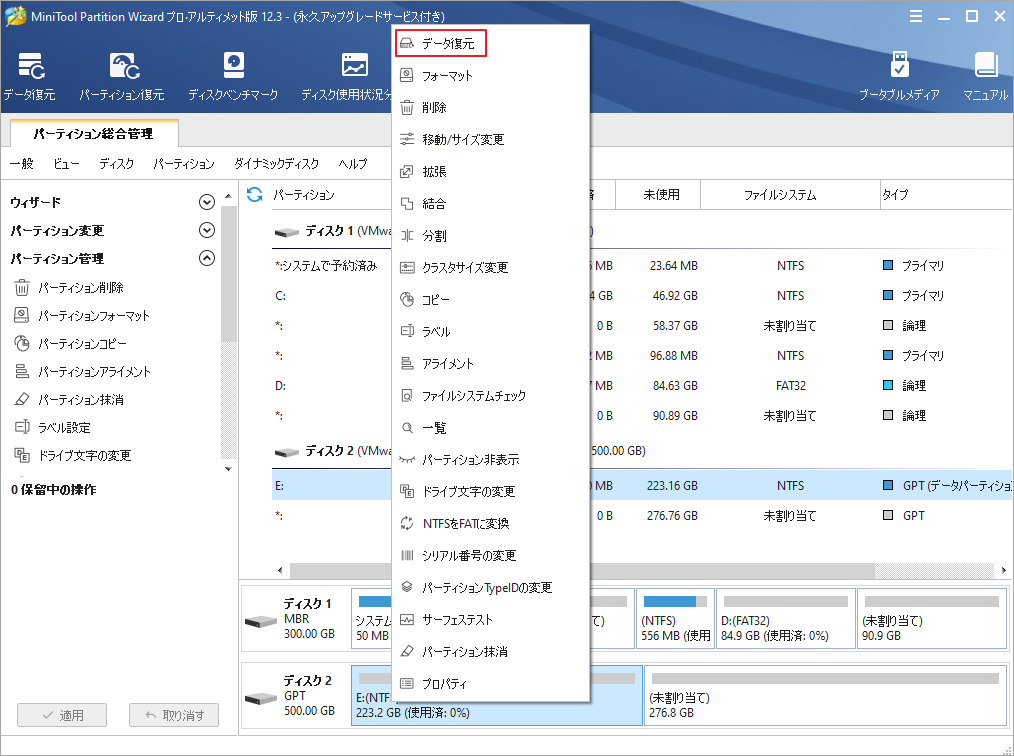Select クラスタサイズ変更 menu entry
The image size is (1014, 756).
tap(491, 268)
